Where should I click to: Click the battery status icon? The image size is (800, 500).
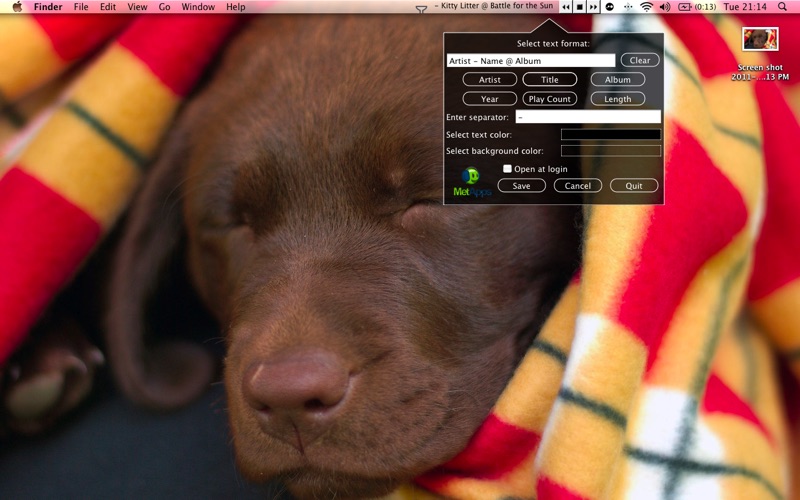684,7
